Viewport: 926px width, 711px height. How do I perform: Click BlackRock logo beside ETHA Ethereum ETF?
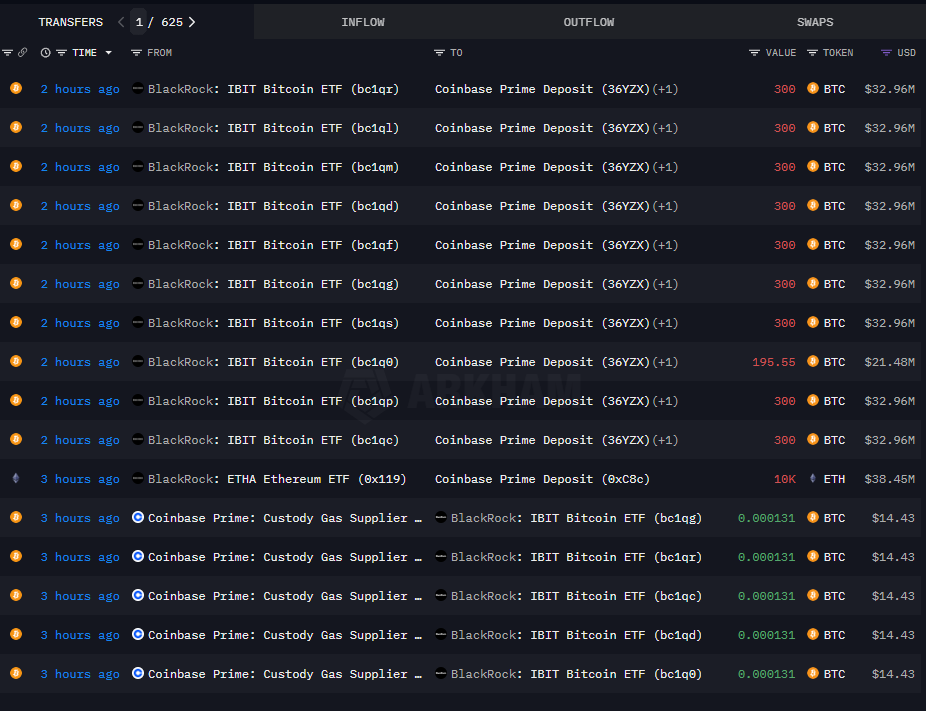point(138,478)
